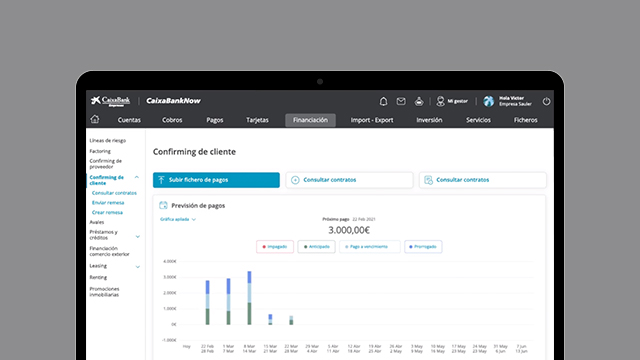
Task: Click the Mi gestor person icon
Action: 440,101
